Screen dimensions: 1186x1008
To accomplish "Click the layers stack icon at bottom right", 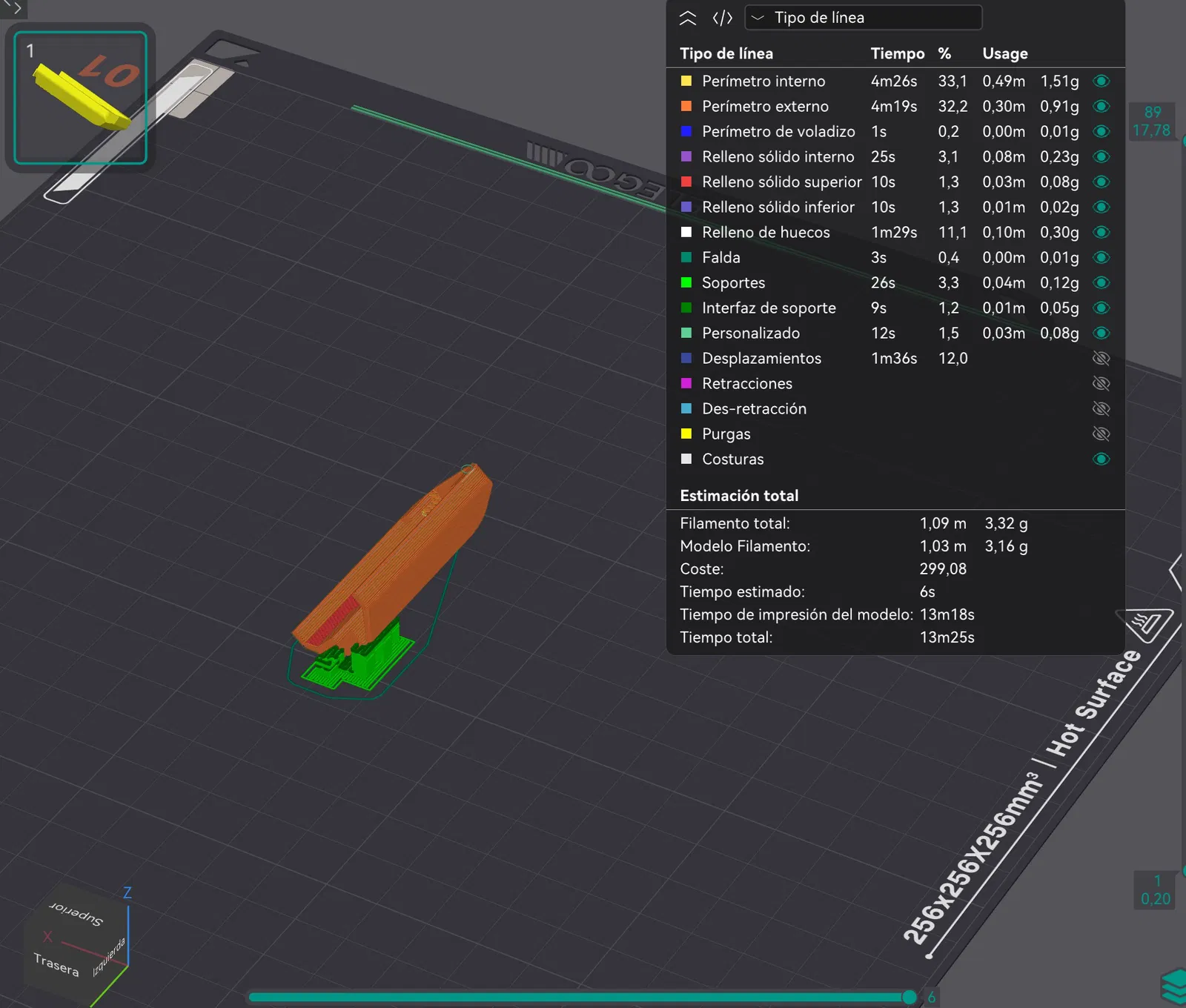I will coord(1174,987).
